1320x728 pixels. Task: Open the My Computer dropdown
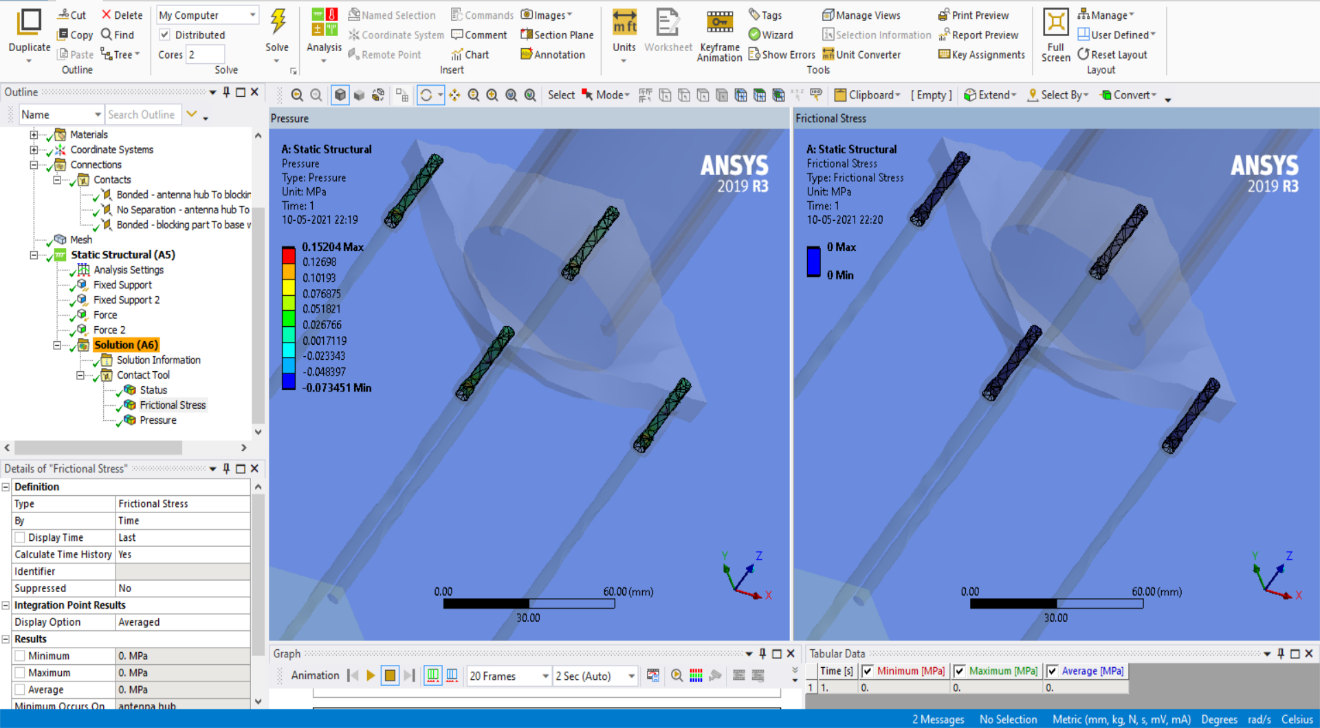(208, 15)
